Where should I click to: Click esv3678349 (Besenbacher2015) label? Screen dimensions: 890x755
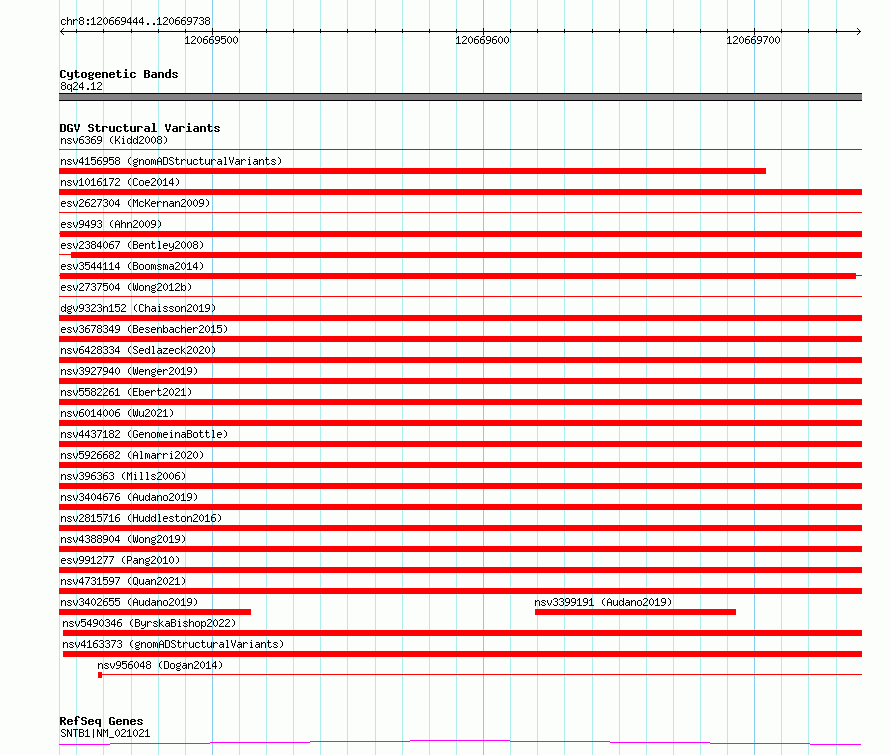coord(144,329)
